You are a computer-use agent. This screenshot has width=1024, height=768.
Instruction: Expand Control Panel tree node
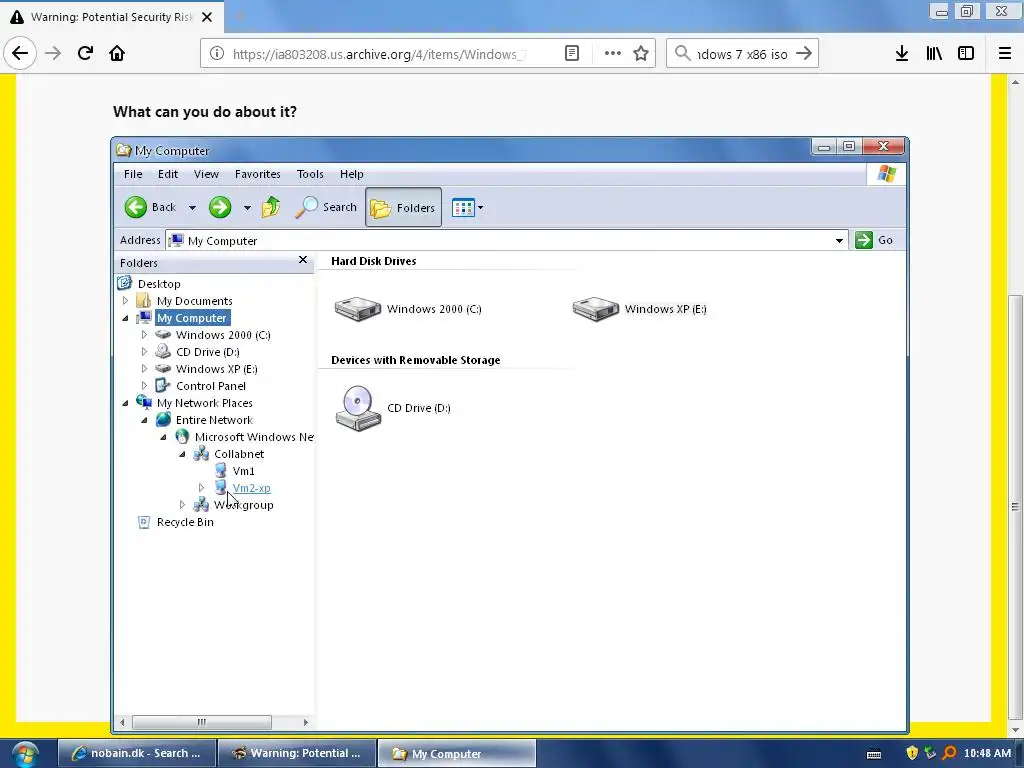tap(144, 386)
